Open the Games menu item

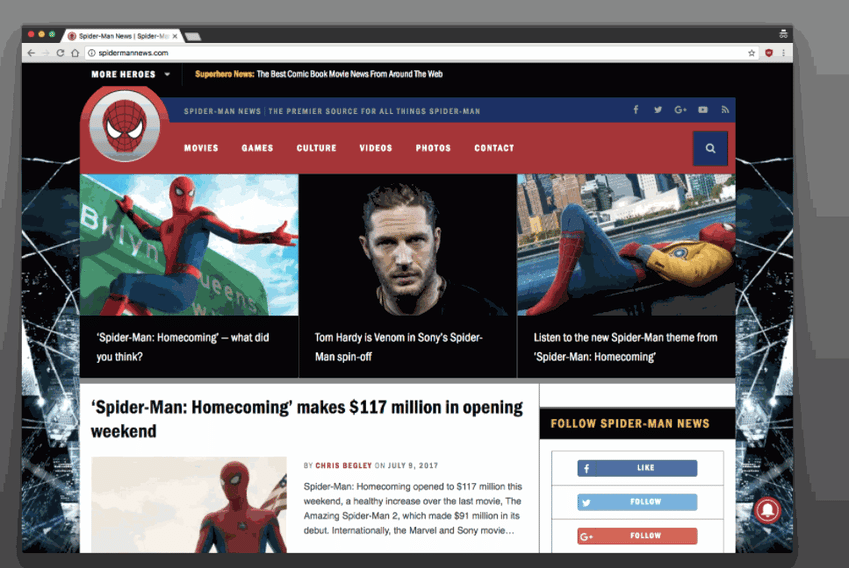coord(257,148)
